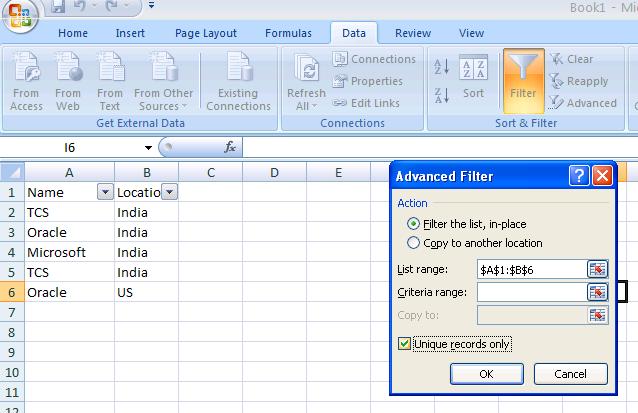Select cell containing US
Image resolution: width=638 pixels, height=413 pixels.
[146, 292]
